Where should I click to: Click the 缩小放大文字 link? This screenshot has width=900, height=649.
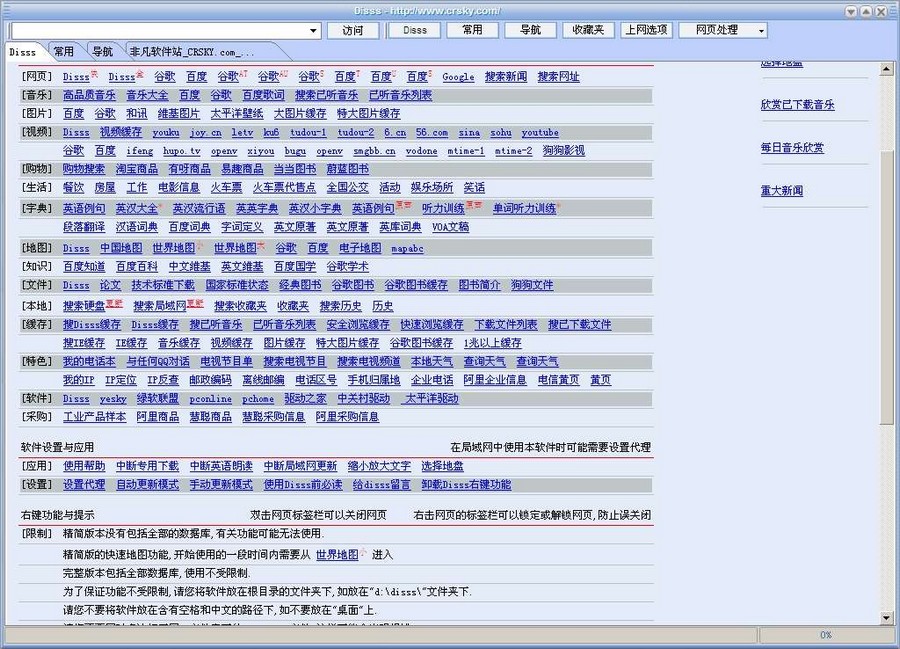(379, 467)
